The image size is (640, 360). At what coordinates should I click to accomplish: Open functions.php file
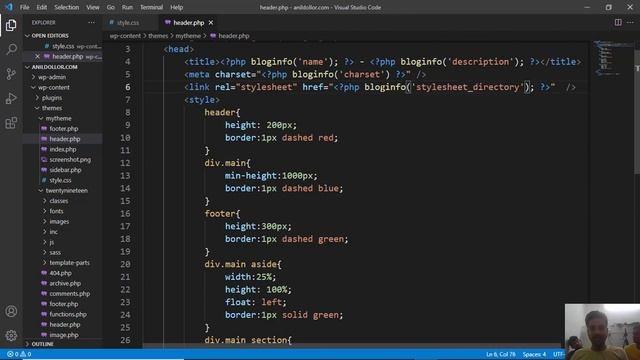click(68, 314)
